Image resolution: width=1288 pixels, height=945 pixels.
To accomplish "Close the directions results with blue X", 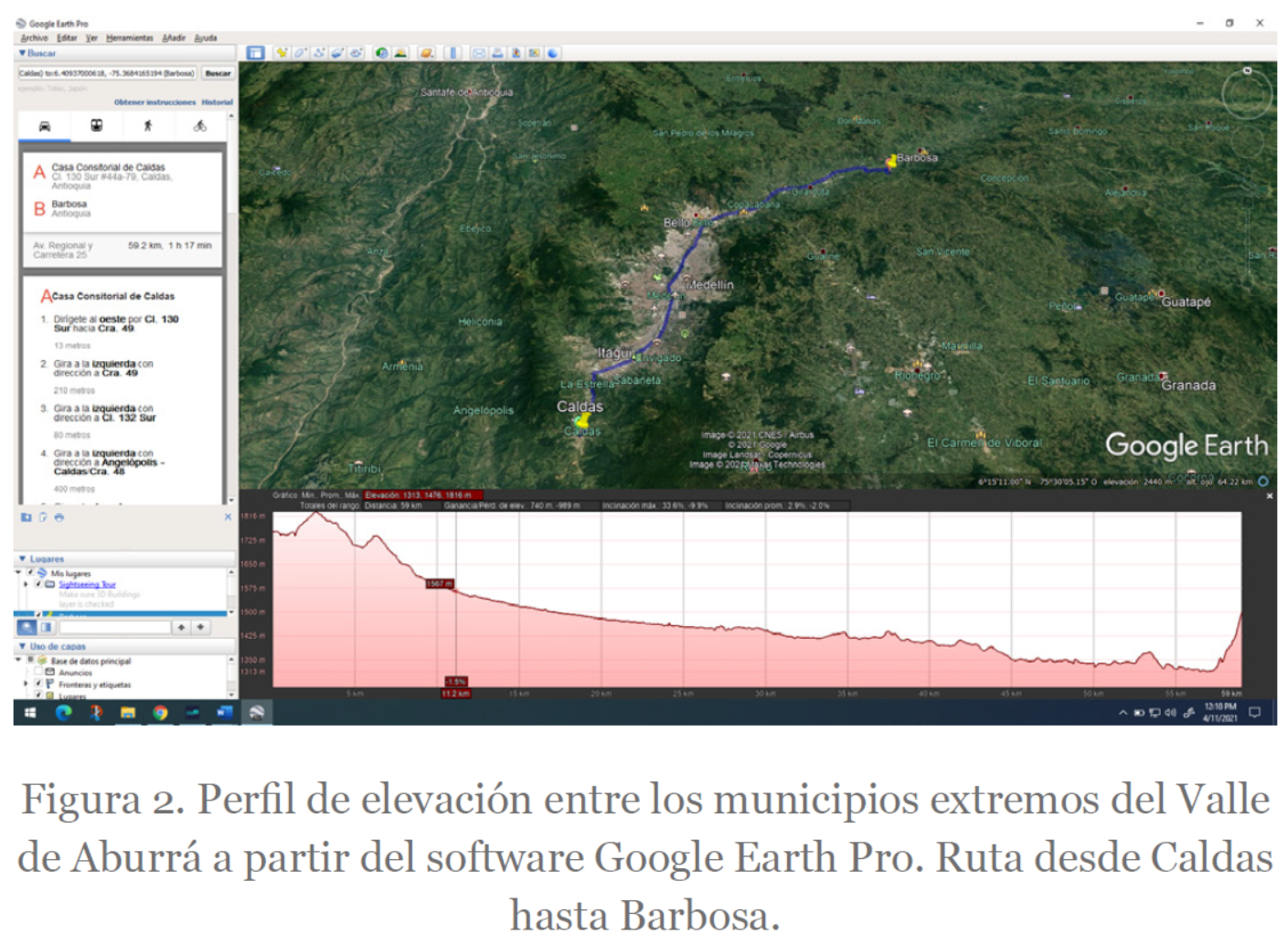I will point(229,517).
